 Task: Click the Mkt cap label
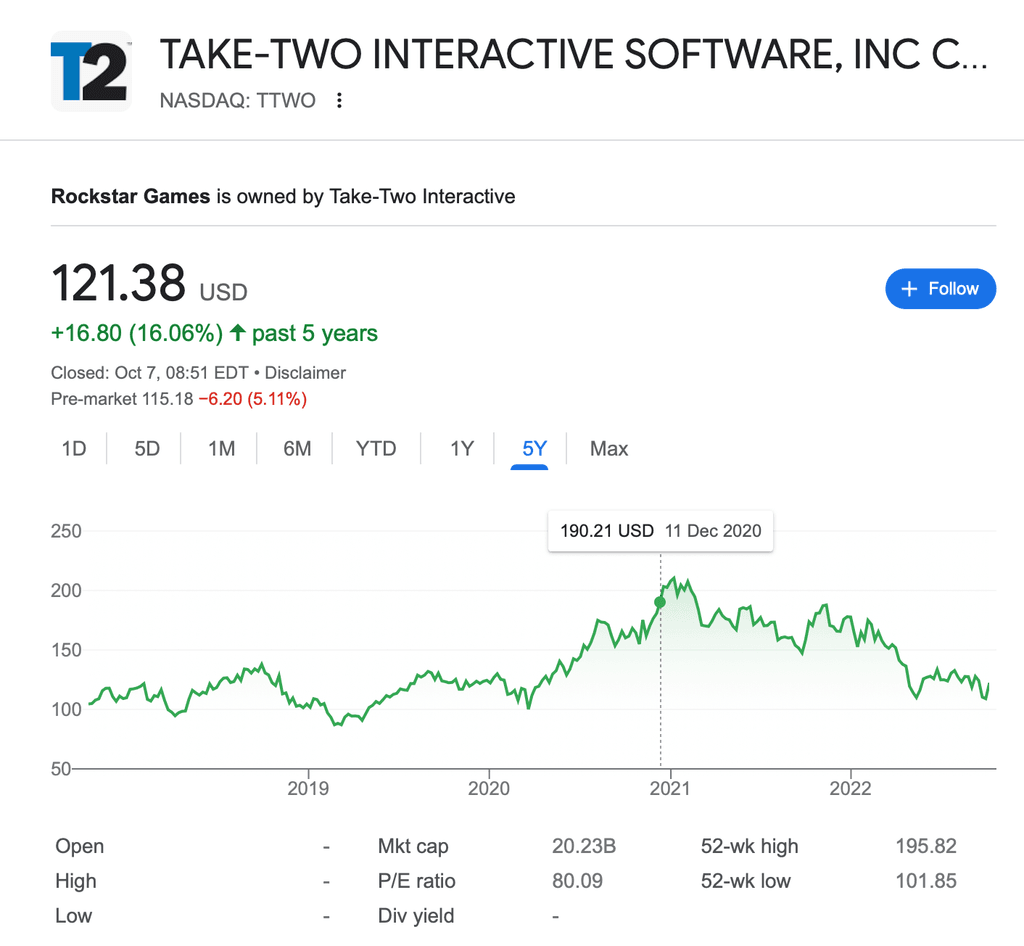pos(413,847)
